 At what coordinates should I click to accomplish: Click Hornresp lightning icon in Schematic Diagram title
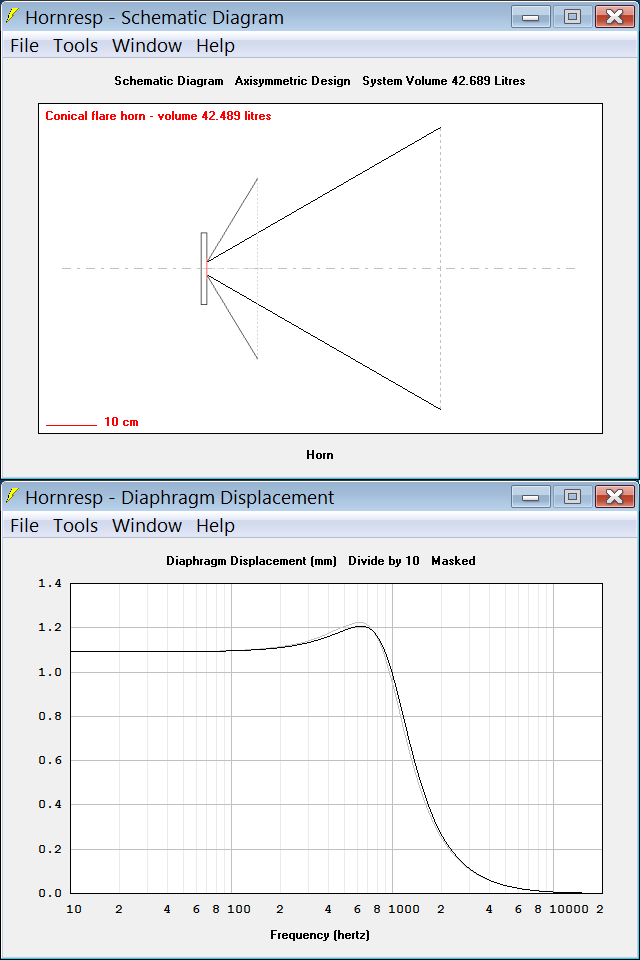pyautogui.click(x=12, y=16)
